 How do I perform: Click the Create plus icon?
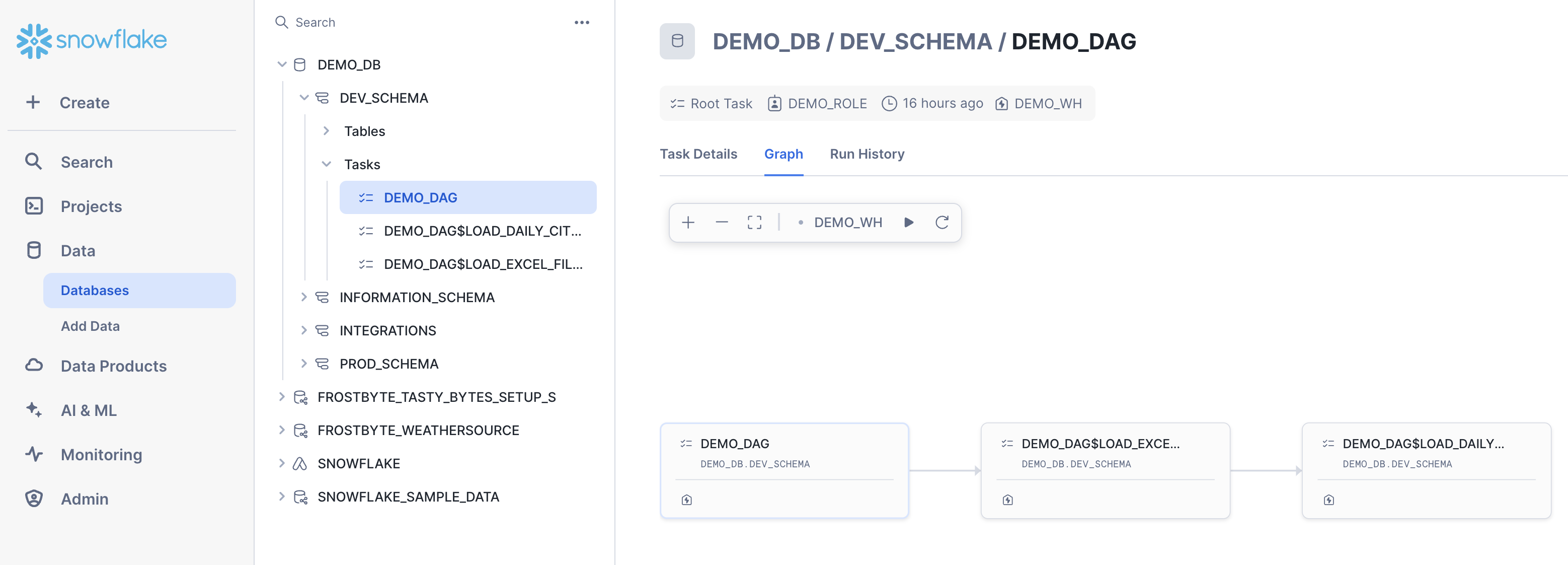(x=33, y=102)
